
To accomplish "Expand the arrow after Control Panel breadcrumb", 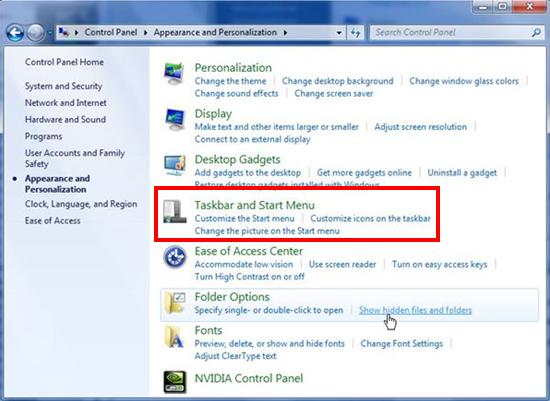I will [145, 33].
